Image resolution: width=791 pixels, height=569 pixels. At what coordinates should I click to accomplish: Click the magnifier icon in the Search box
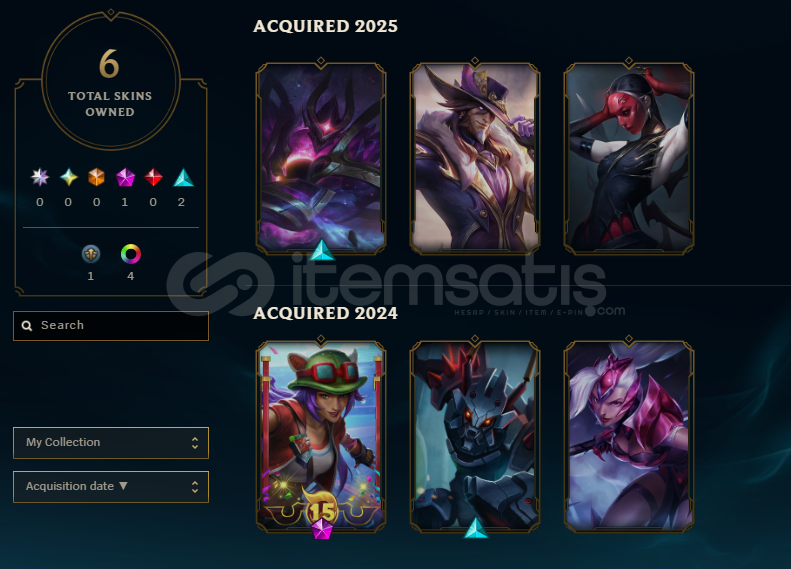coord(27,326)
